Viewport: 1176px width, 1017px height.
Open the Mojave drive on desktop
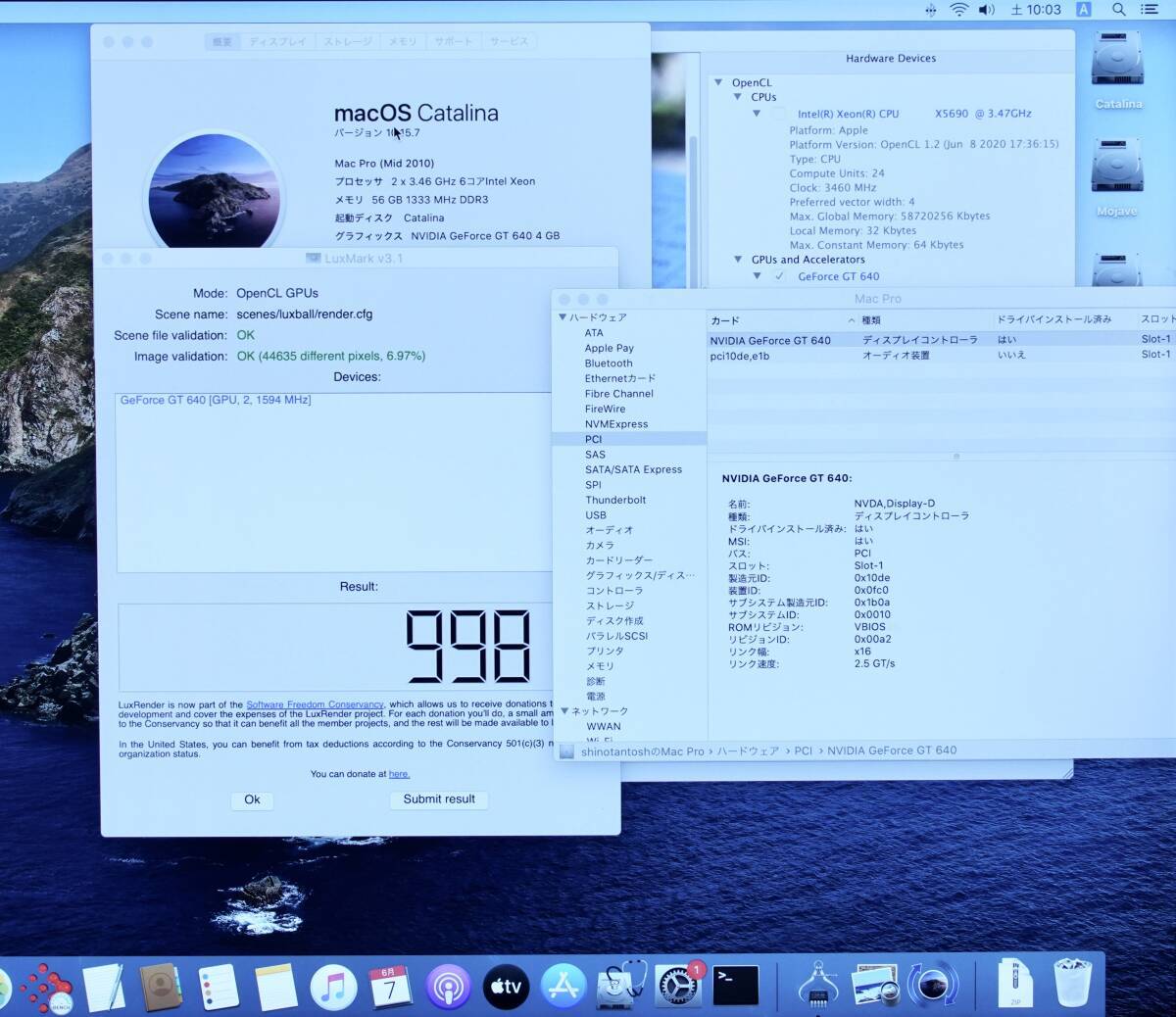pyautogui.click(x=1117, y=178)
